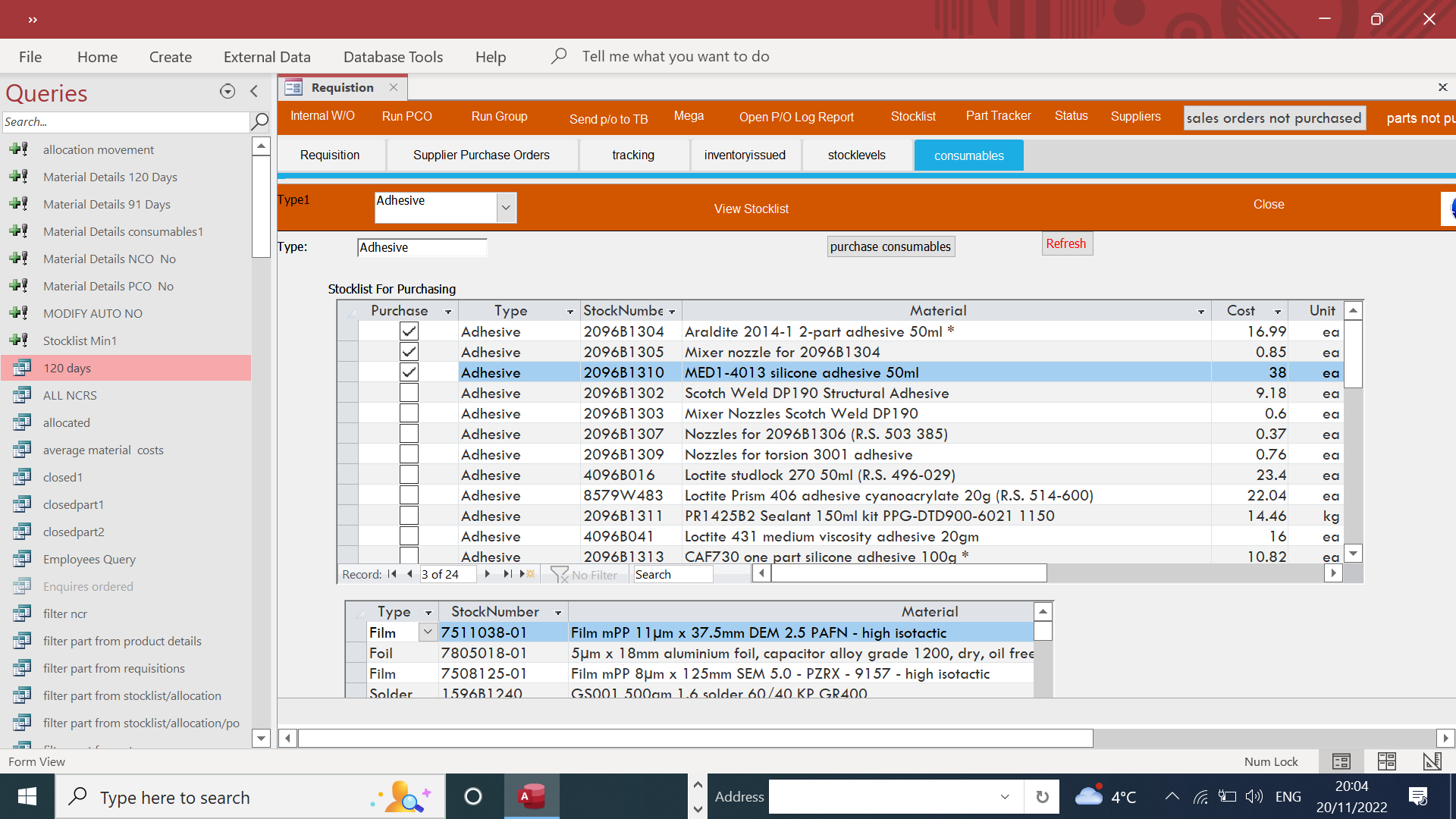Uncheck Purchase for Araldite 2014-1 adhesive
Viewport: 1456px width, 819px height.
(409, 331)
